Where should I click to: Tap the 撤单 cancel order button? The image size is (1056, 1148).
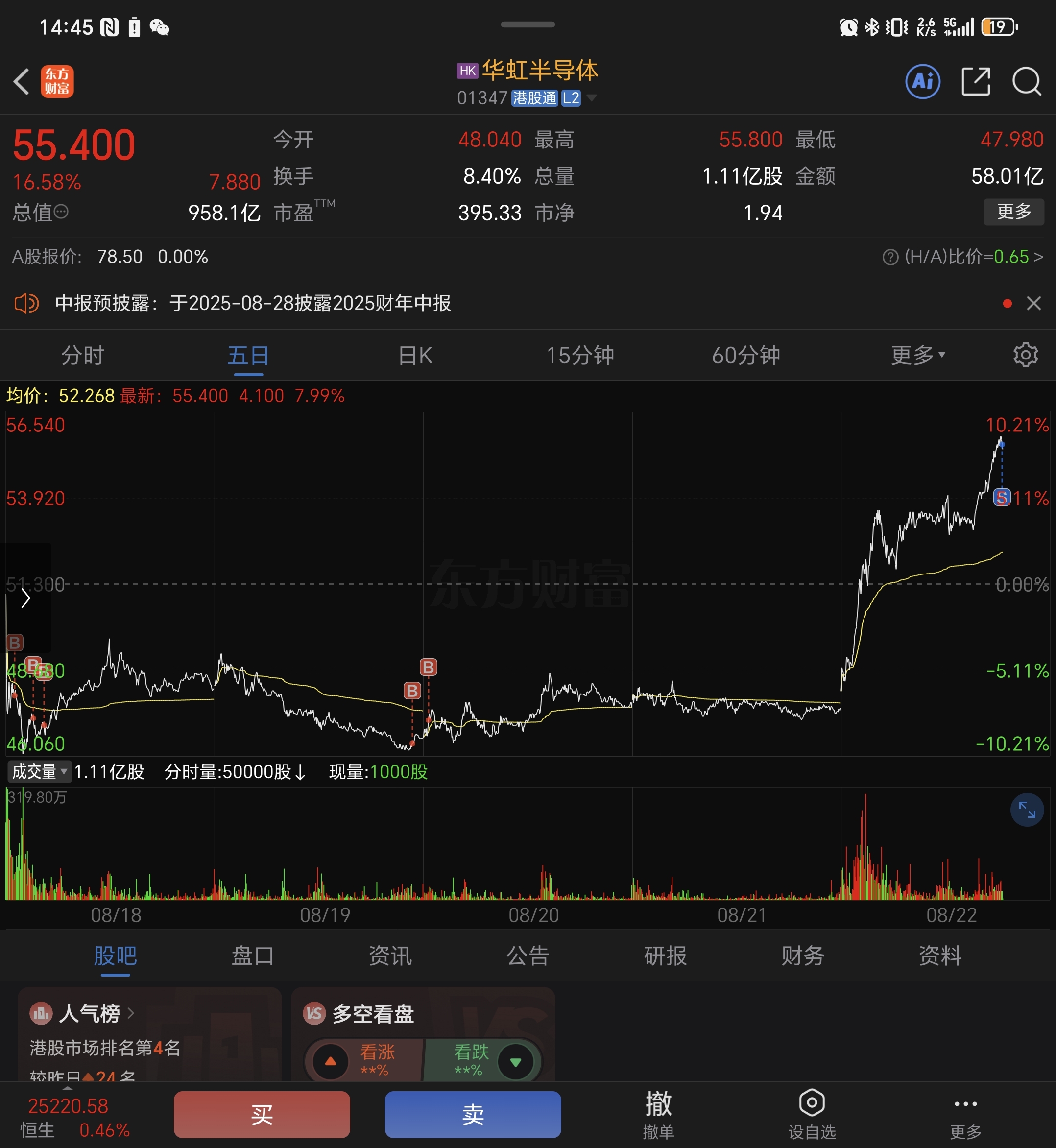point(658,1114)
